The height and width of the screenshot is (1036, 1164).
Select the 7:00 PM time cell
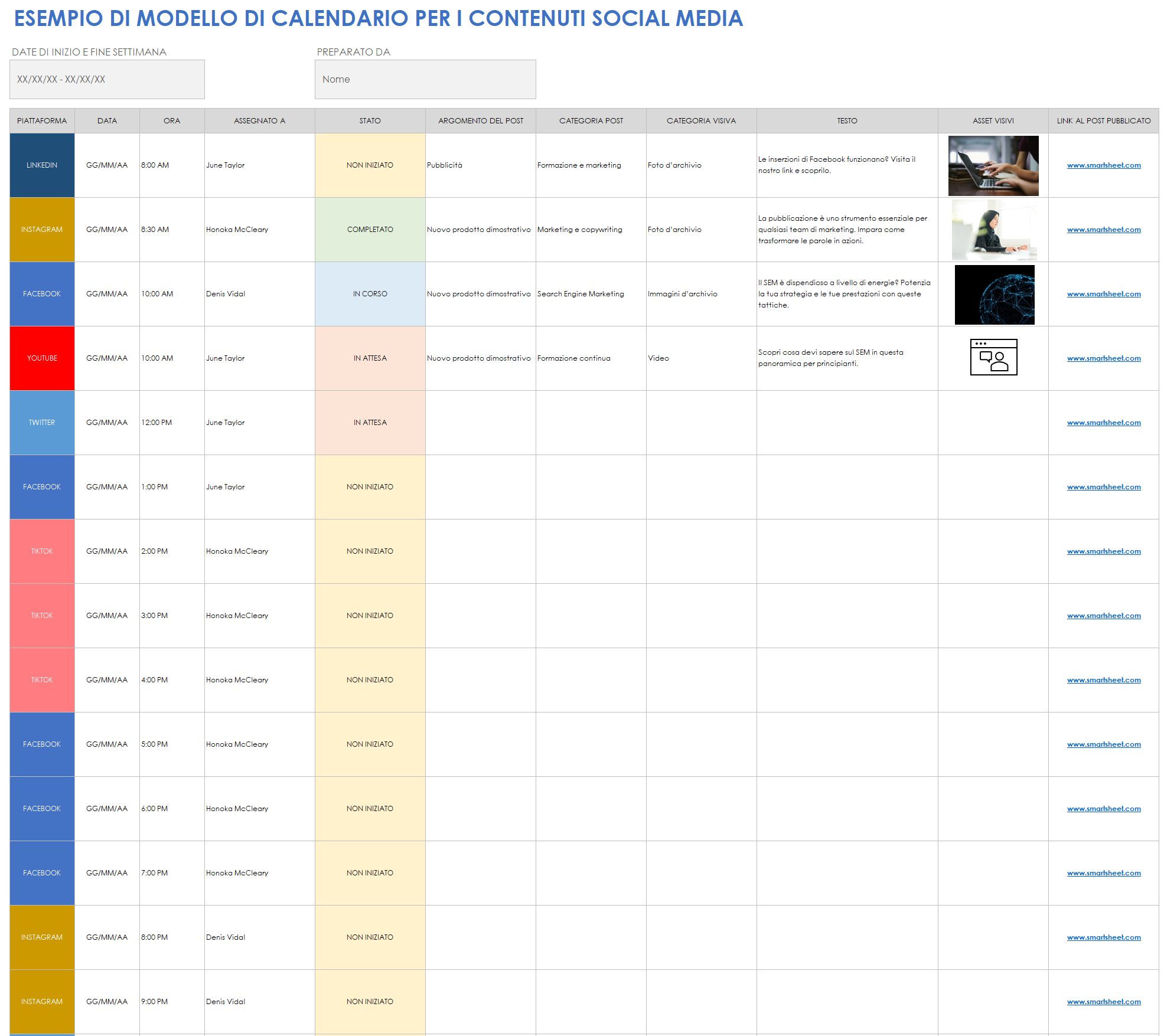pyautogui.click(x=172, y=873)
